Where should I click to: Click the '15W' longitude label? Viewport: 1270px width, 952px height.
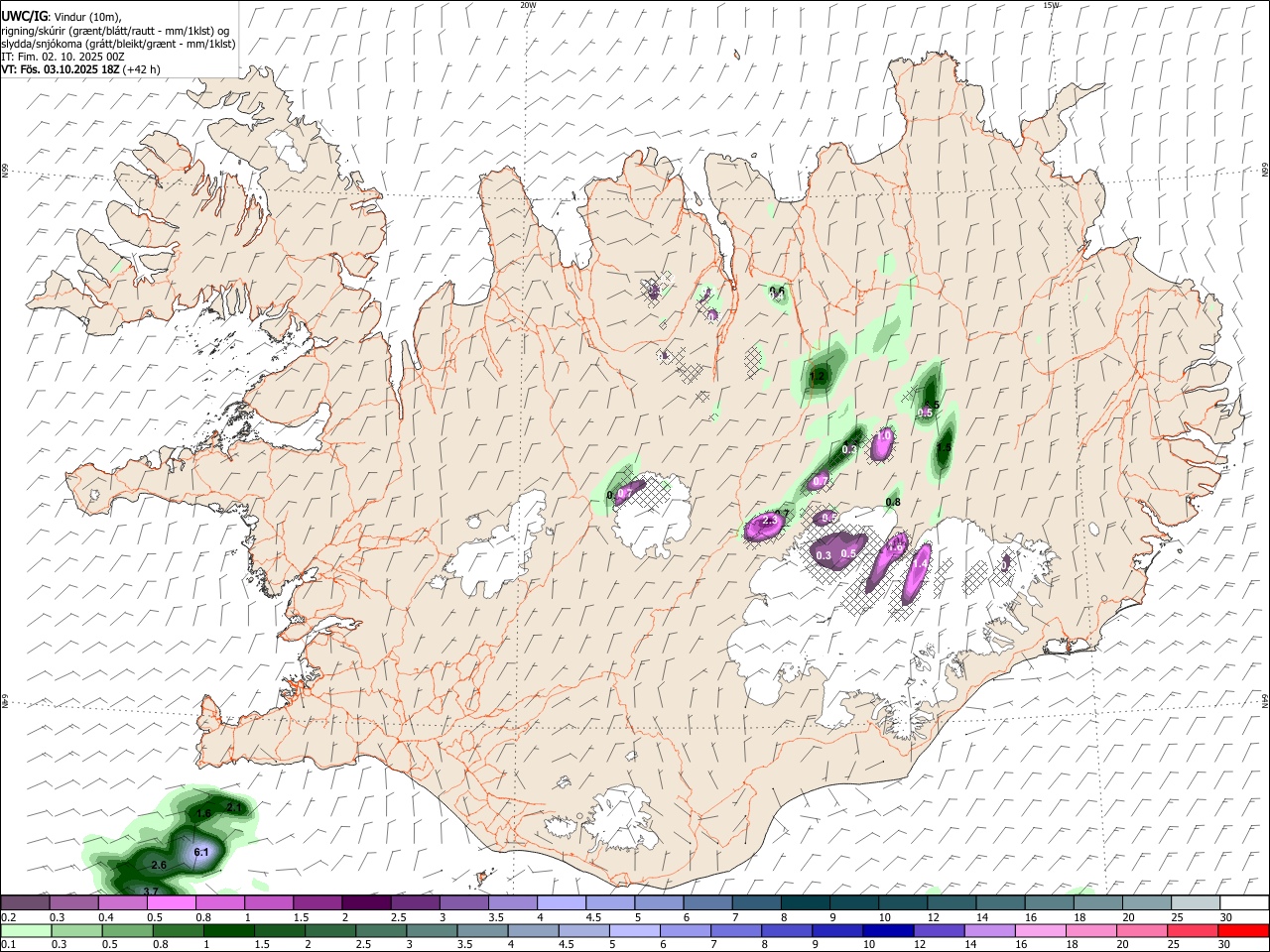point(1051,5)
